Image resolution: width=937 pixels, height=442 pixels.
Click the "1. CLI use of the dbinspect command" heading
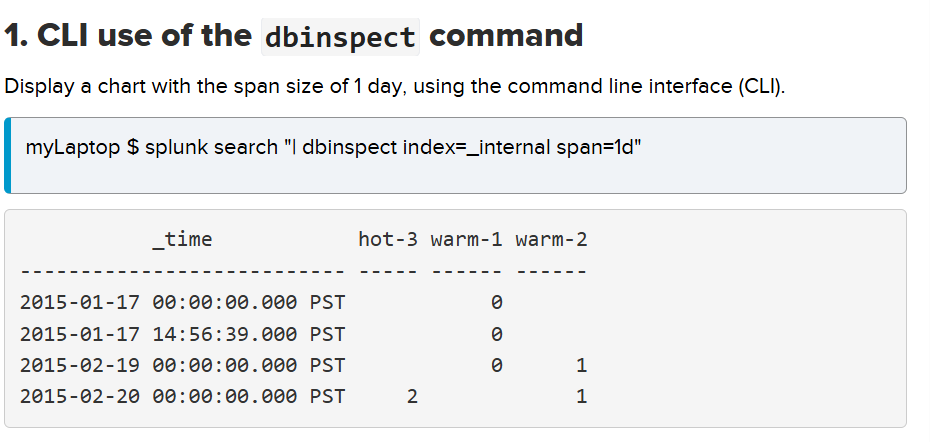click(293, 36)
